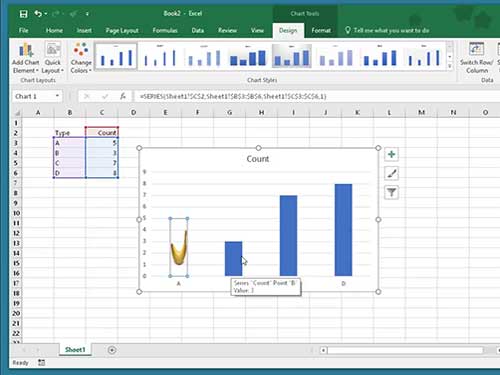Open the File menu
Screen dimensions: 500x375
click(23, 30)
